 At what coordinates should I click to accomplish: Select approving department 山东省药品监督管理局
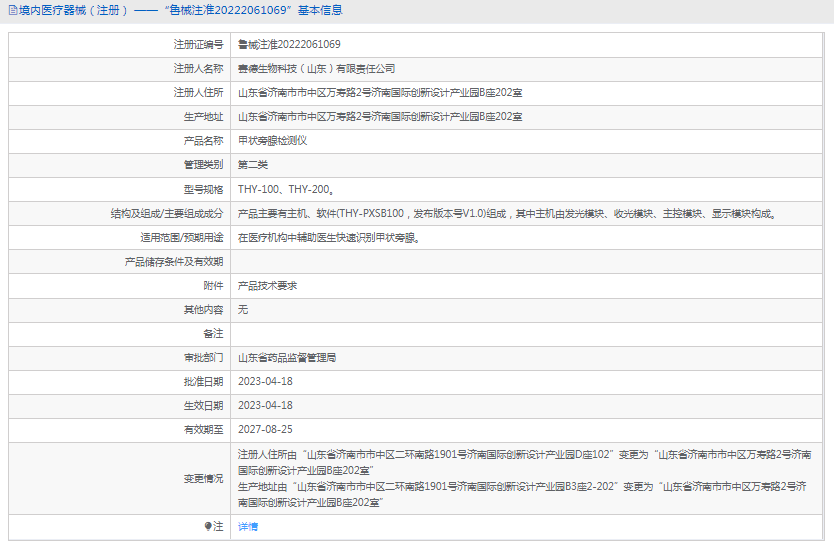tap(287, 358)
